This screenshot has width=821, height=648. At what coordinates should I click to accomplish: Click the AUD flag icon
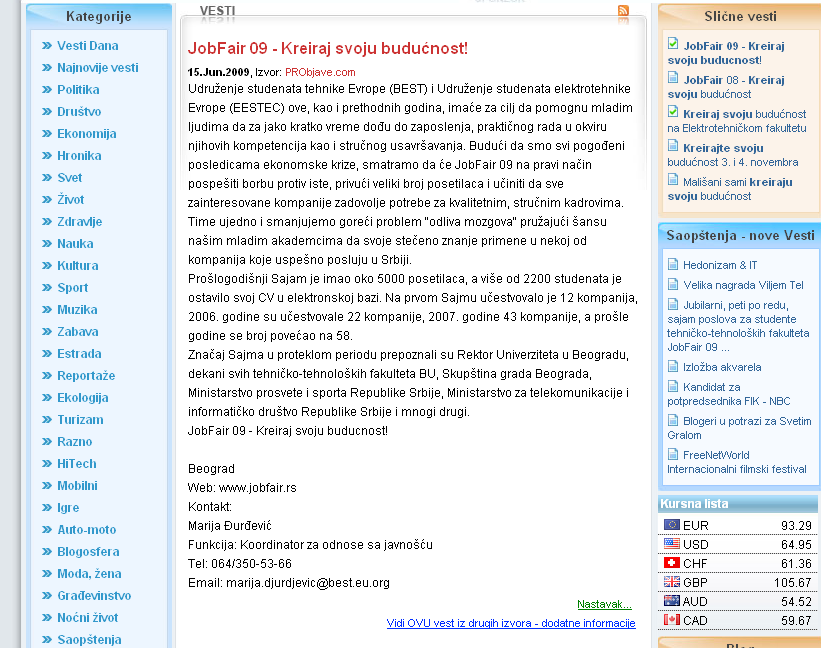coord(671,601)
